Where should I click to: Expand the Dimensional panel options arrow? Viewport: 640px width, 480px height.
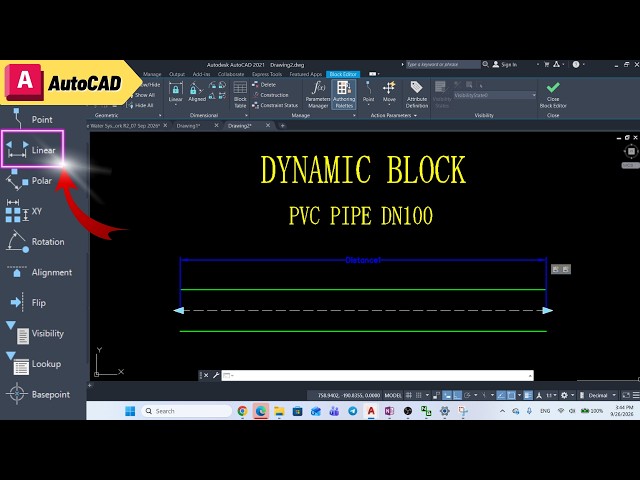pos(246,116)
